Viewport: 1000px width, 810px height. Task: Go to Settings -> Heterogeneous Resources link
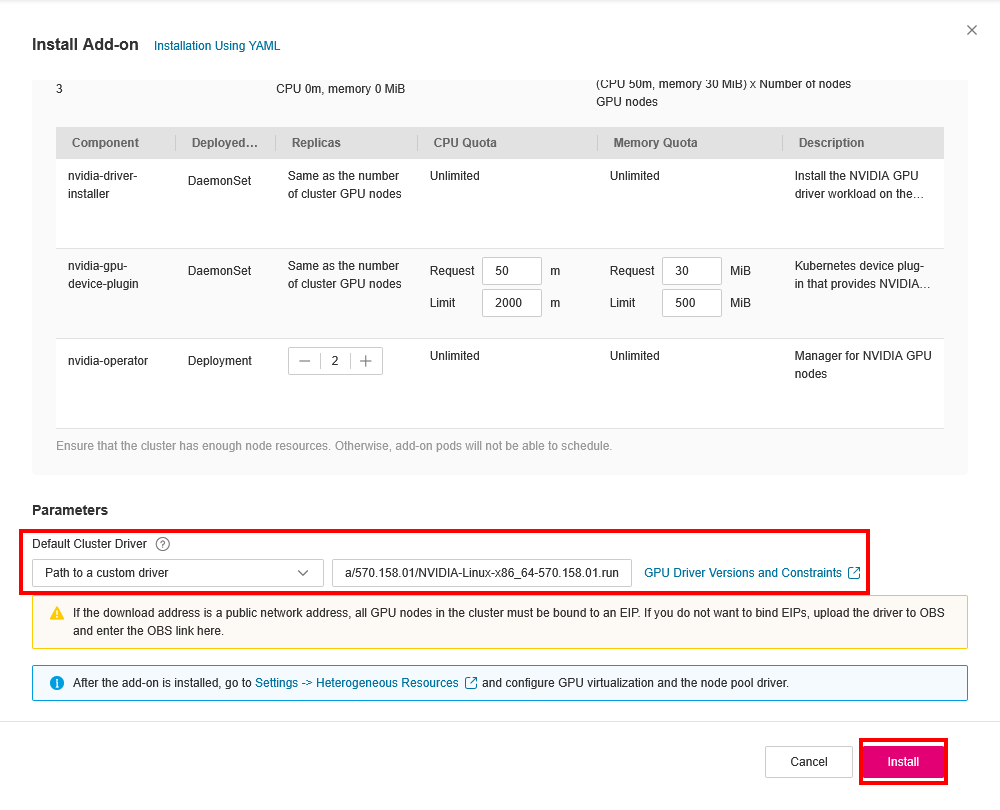(x=357, y=683)
